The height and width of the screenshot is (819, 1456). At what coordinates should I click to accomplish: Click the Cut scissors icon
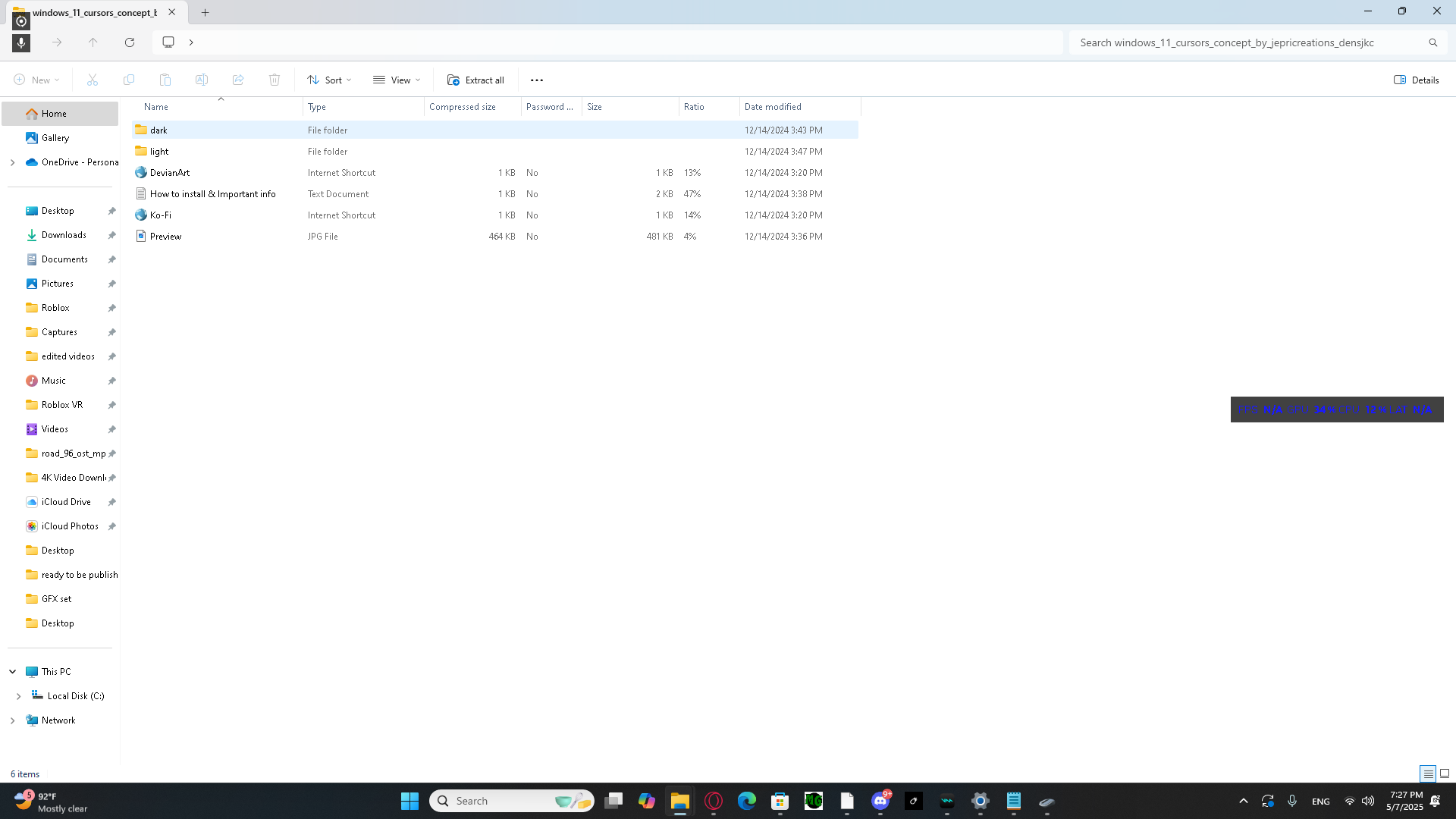93,80
